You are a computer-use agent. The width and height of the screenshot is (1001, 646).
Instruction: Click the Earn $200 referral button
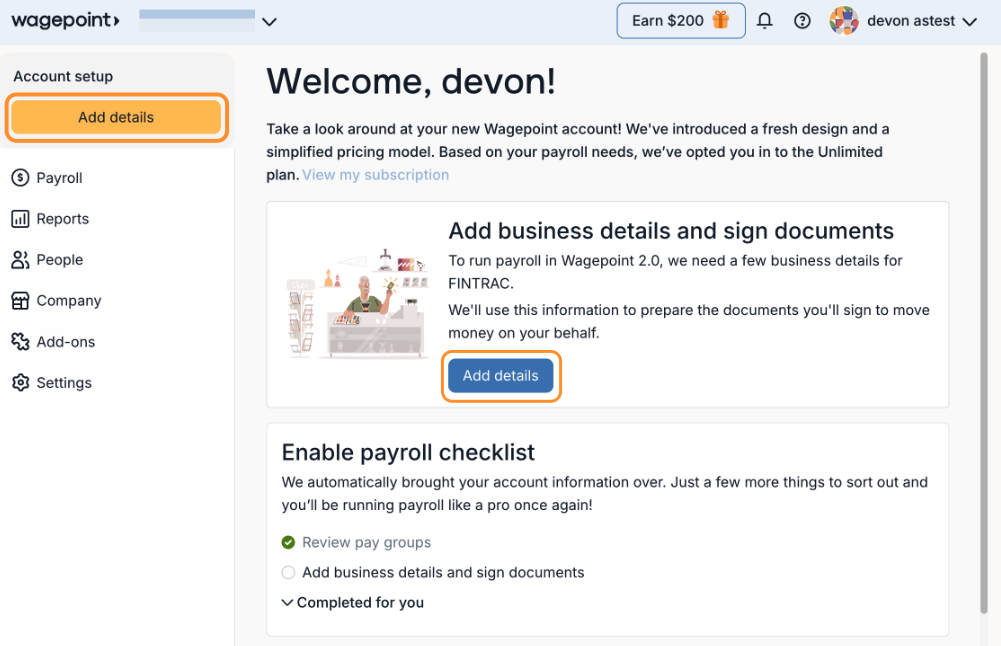pyautogui.click(x=681, y=20)
